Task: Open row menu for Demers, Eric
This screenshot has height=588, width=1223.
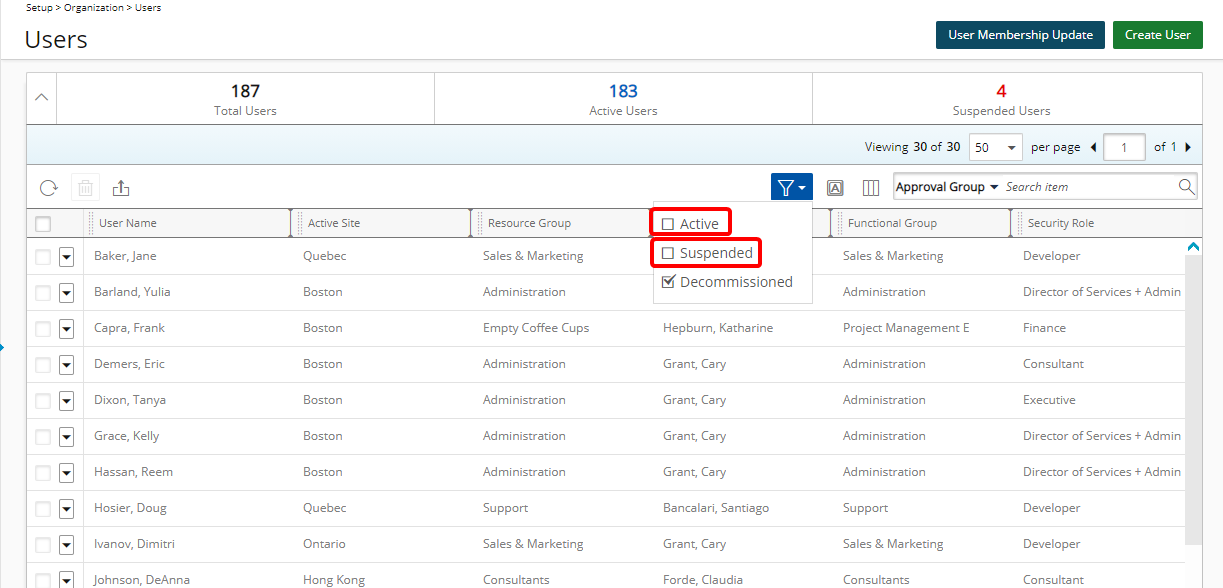Action: point(66,365)
